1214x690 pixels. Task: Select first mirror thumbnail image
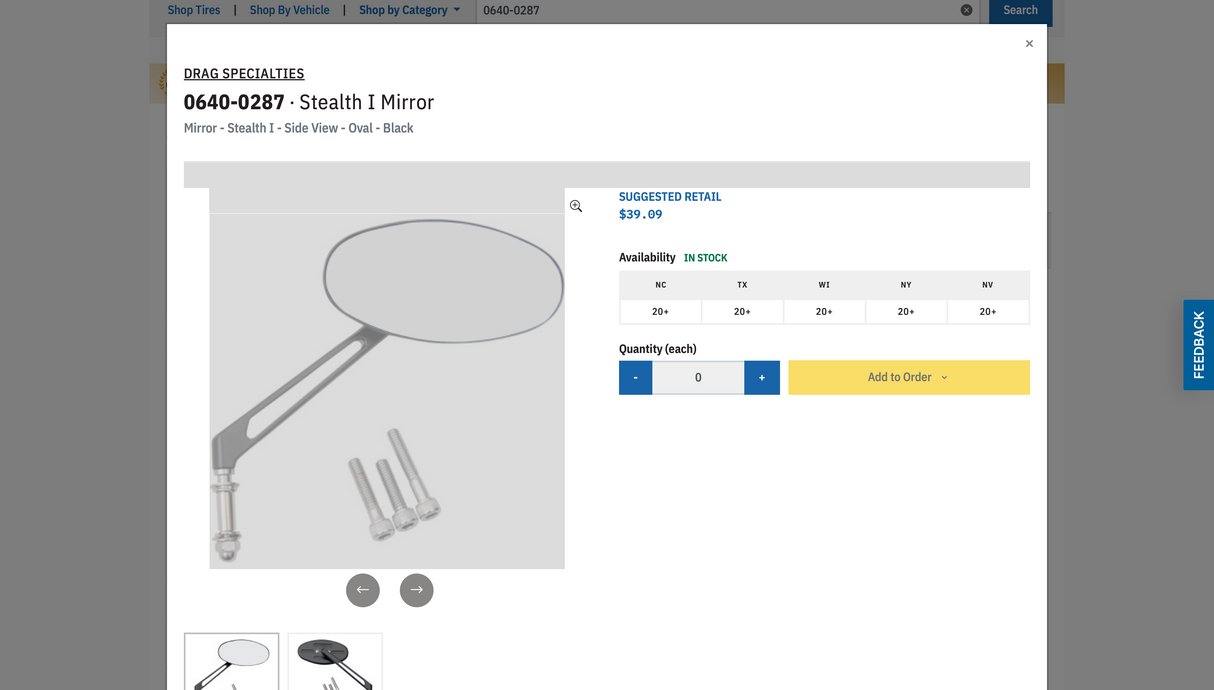pos(232,661)
